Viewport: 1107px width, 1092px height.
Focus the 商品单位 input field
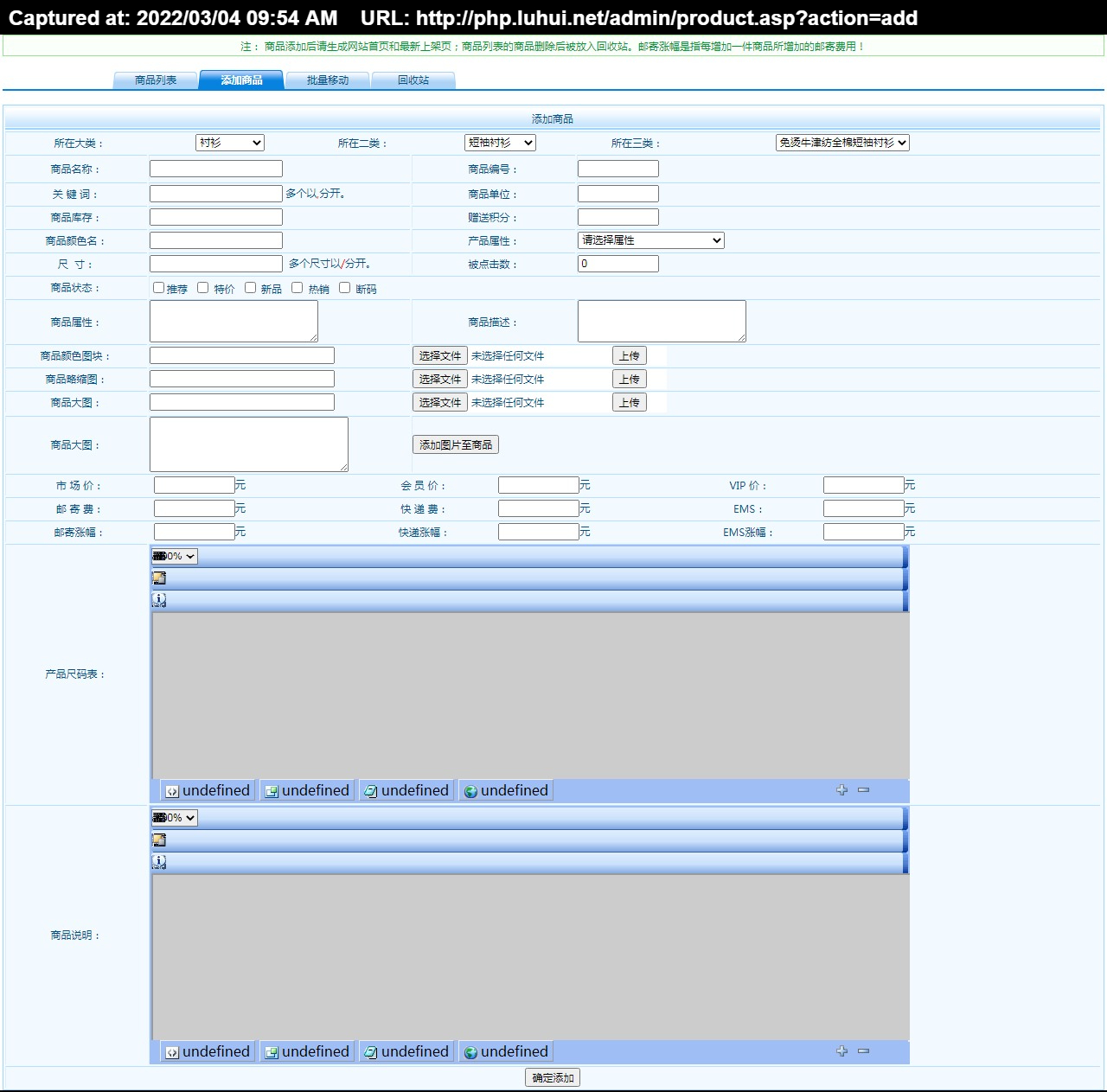(618, 194)
